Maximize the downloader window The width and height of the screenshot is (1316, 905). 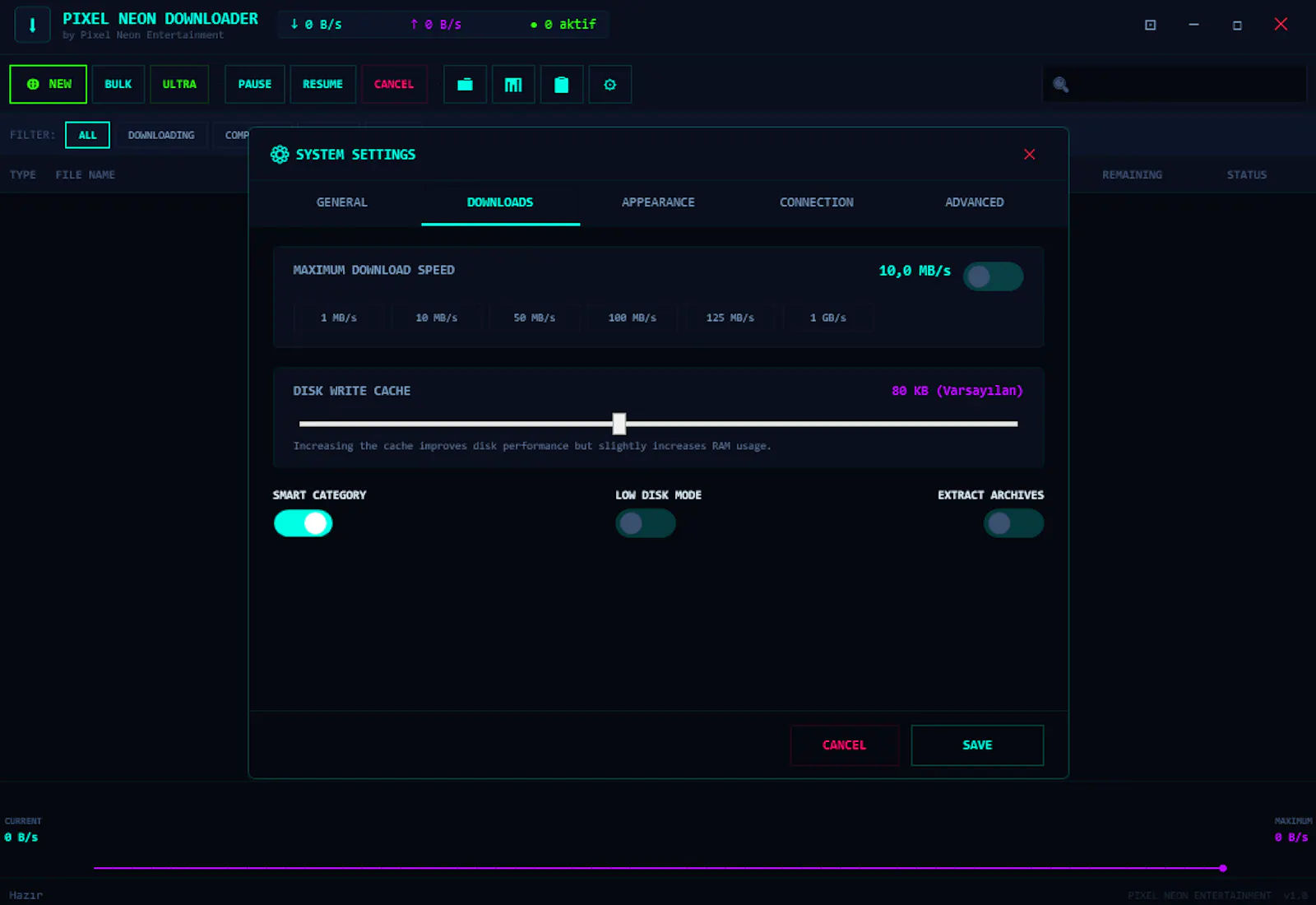(x=1237, y=25)
